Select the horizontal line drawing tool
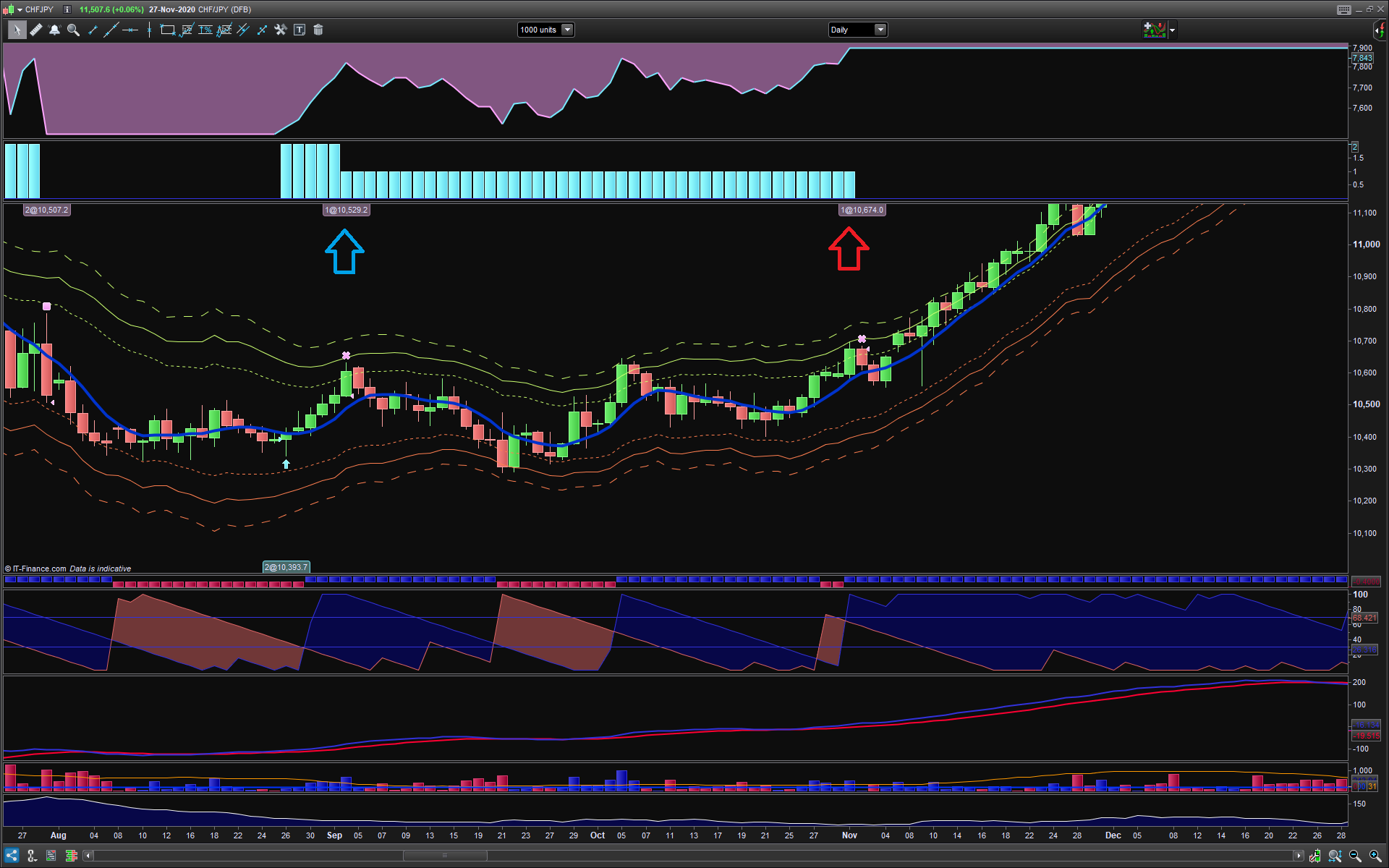1389x868 pixels. point(130,30)
